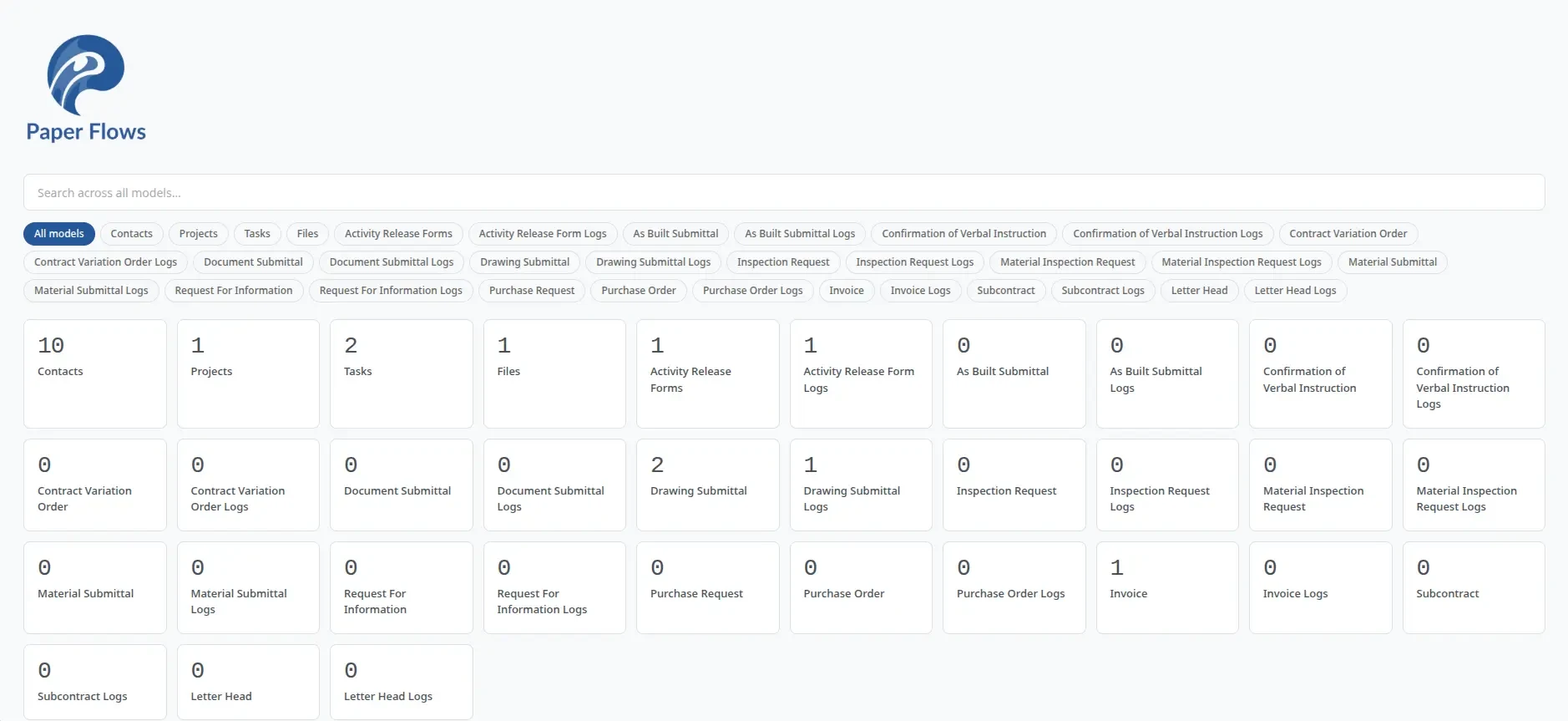Open the Files summary card
This screenshot has height=721, width=1568.
554,373
